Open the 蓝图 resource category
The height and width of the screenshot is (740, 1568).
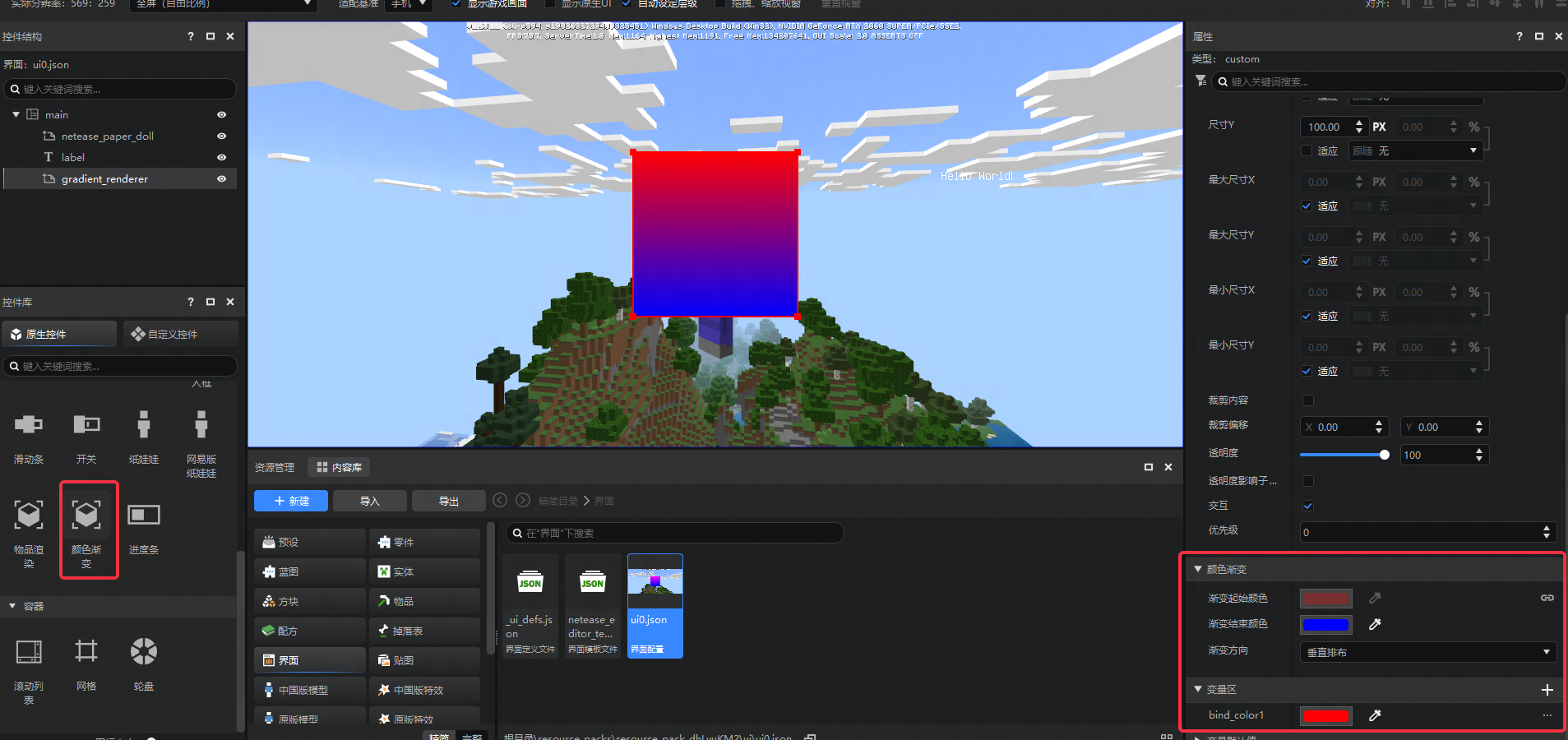click(310, 571)
